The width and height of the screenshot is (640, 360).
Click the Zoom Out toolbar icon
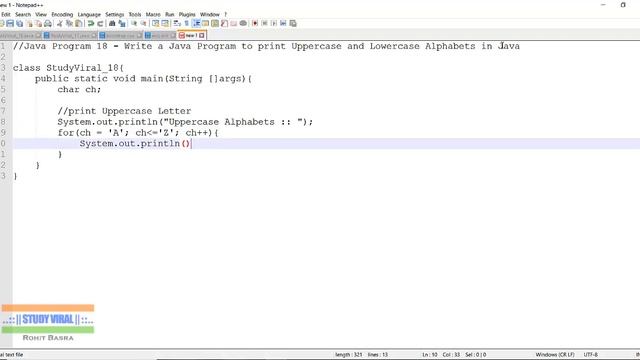click(143, 23)
